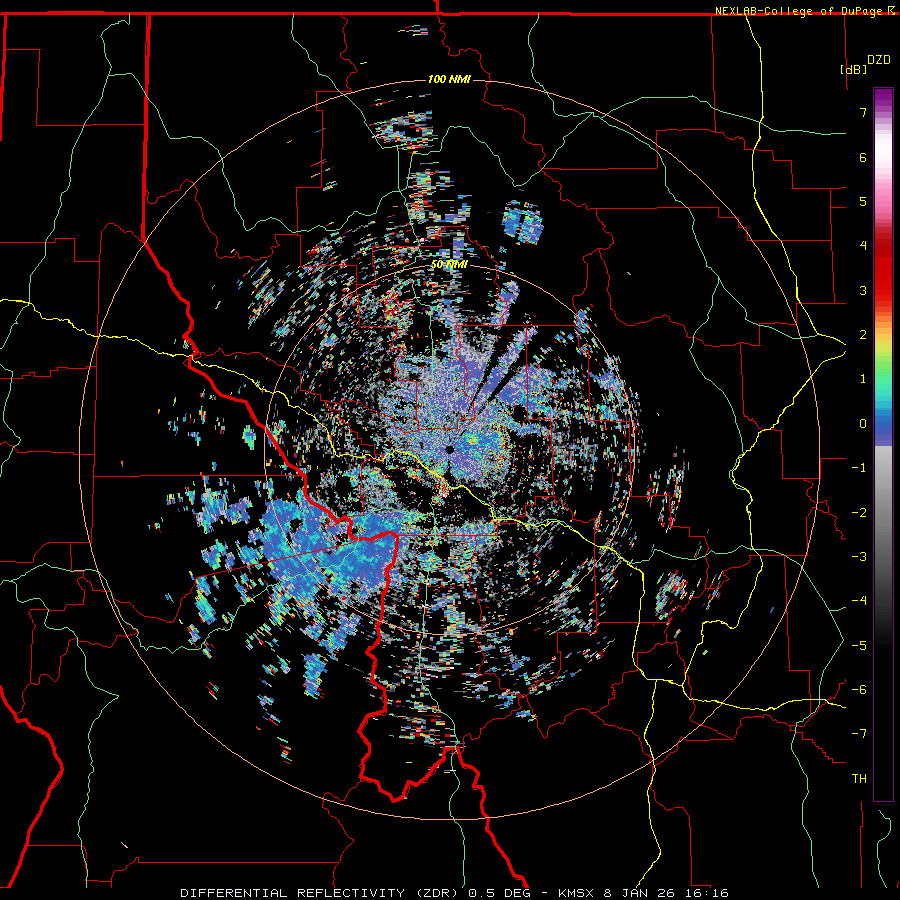The width and height of the screenshot is (900, 900).
Task: Click the TH label below the scale
Action: (x=859, y=779)
